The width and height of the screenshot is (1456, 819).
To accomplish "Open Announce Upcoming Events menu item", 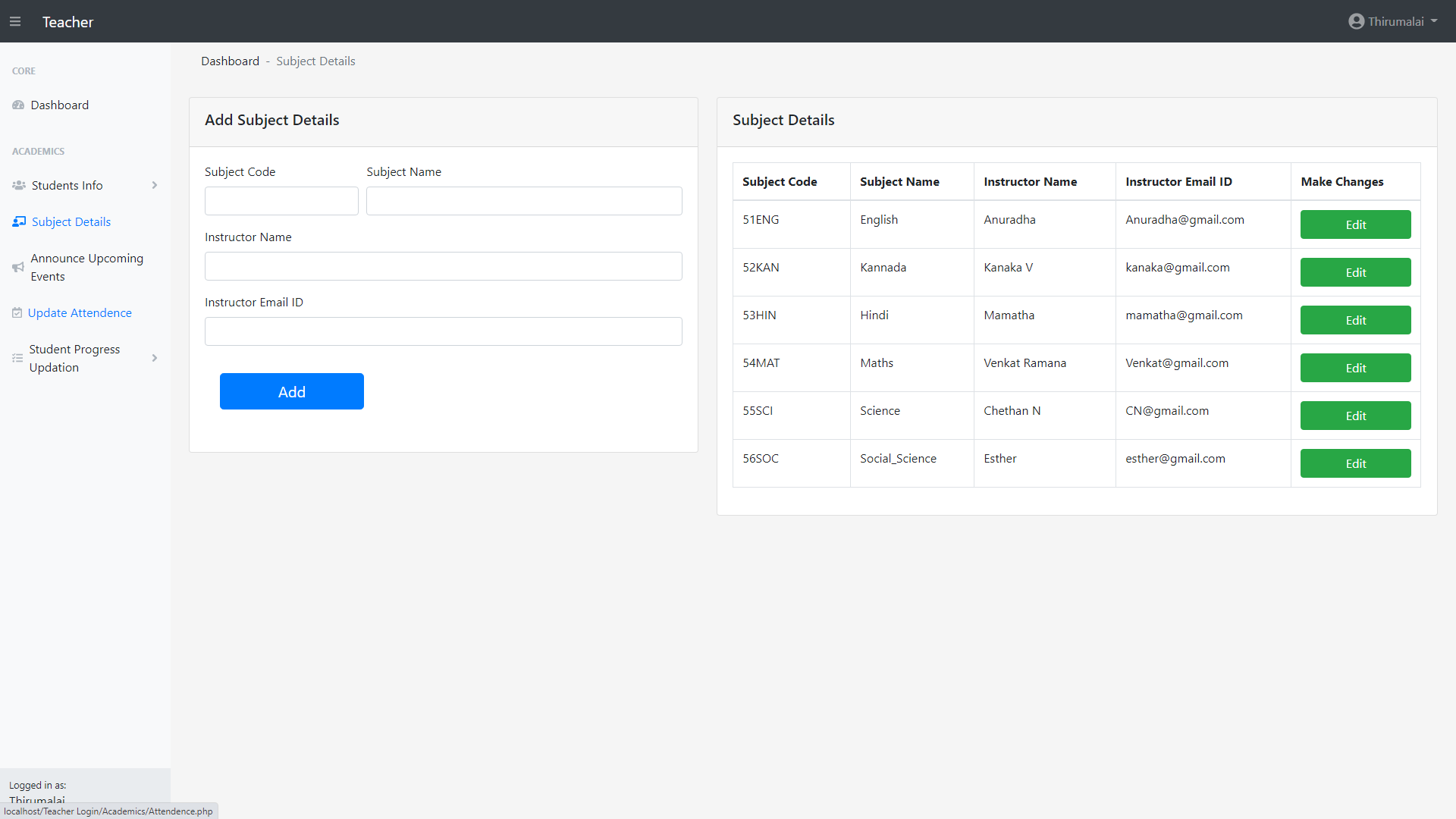I will pyautogui.click(x=86, y=268).
